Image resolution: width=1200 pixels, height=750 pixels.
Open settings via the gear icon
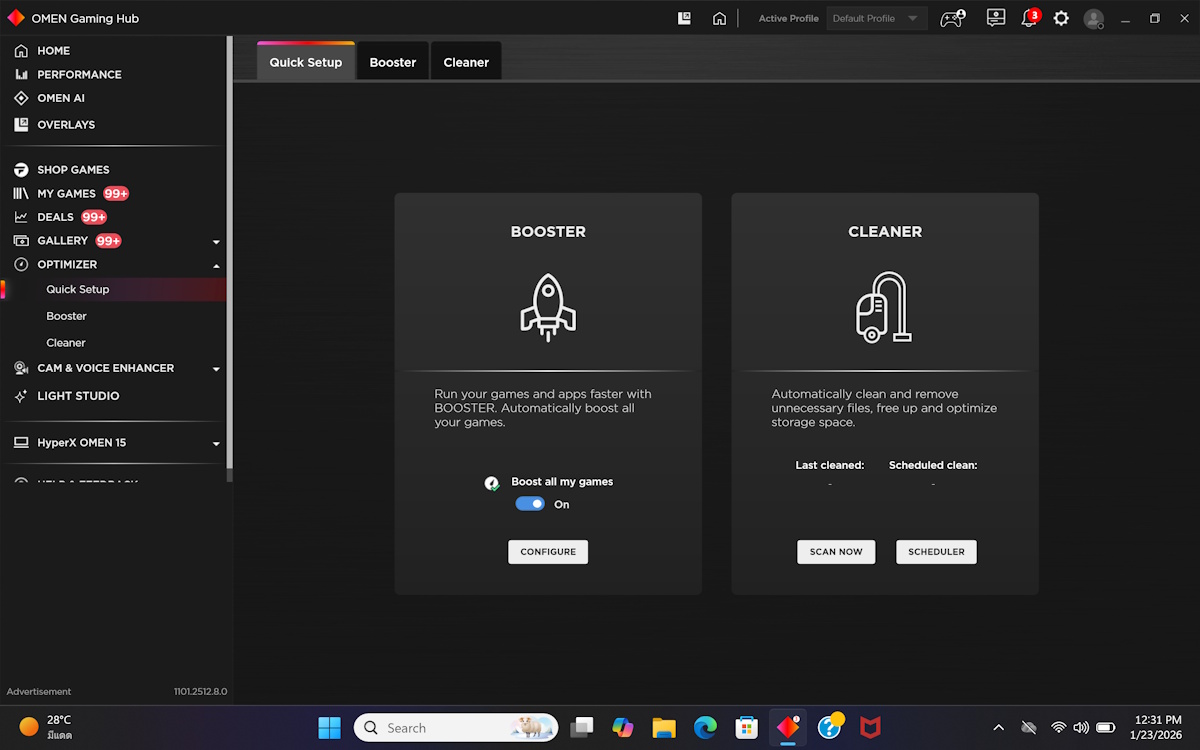click(1061, 19)
